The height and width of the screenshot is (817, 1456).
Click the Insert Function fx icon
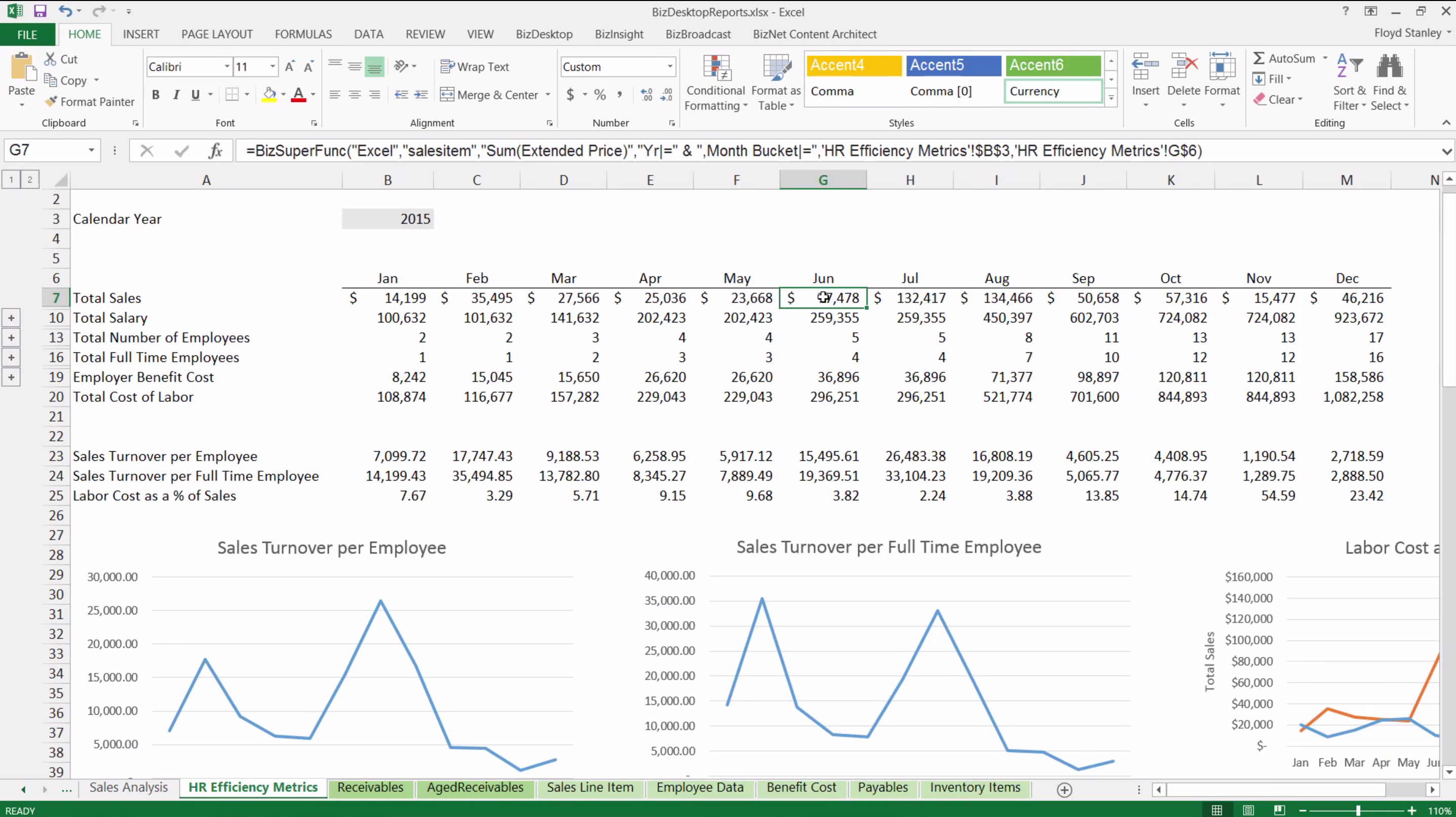pyautogui.click(x=215, y=151)
